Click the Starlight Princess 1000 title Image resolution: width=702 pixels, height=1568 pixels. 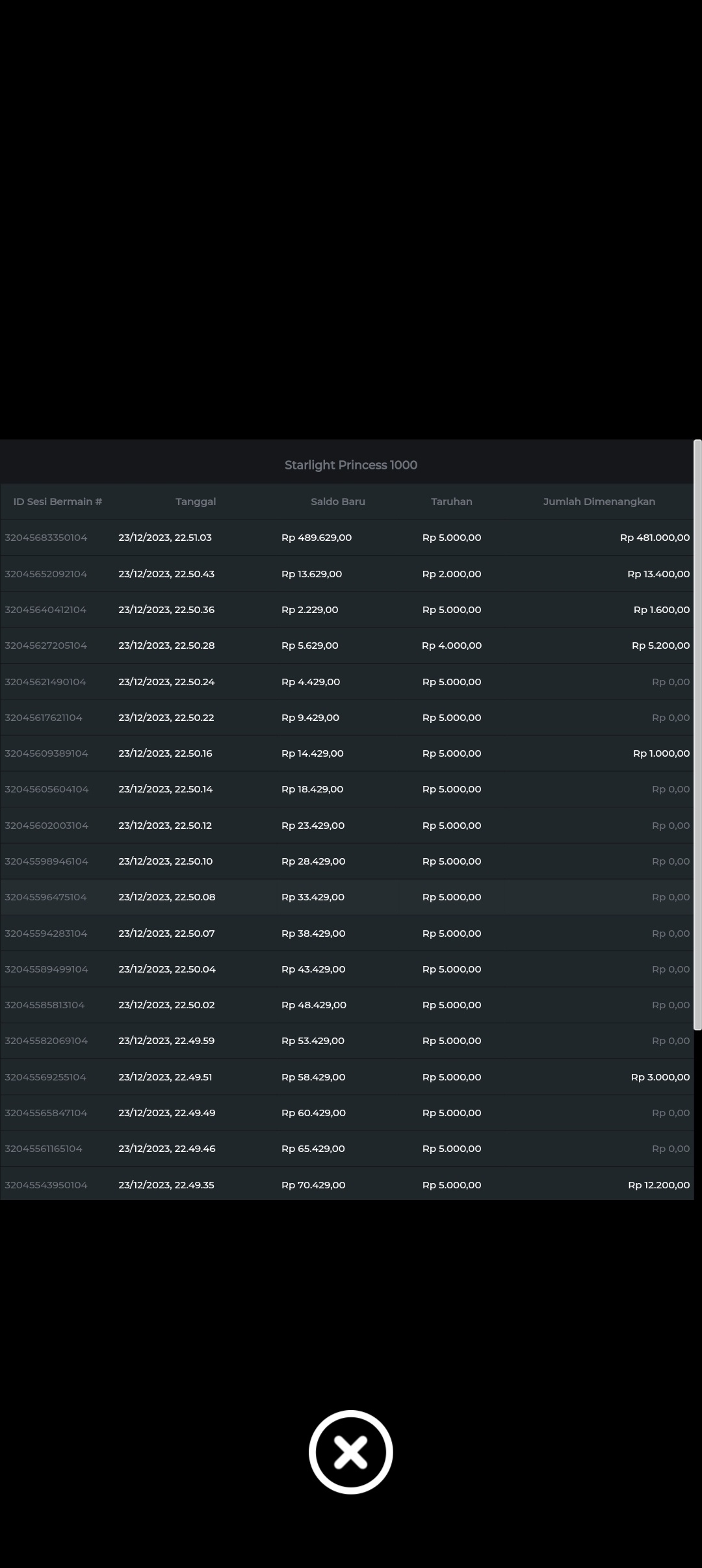pos(350,465)
